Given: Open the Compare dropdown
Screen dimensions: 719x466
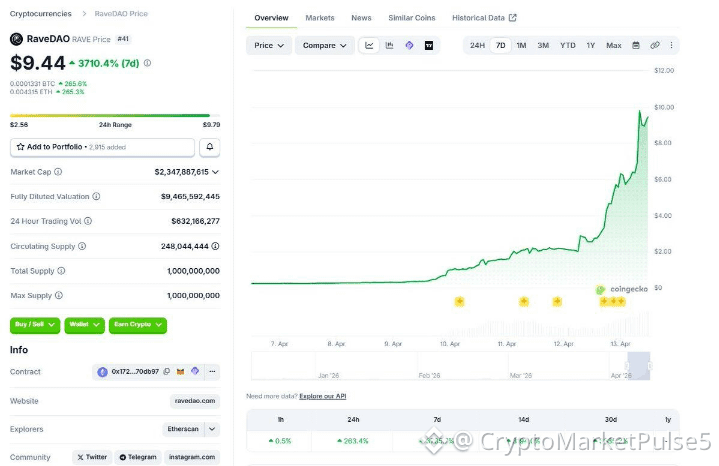Looking at the screenshot, I should (x=324, y=45).
